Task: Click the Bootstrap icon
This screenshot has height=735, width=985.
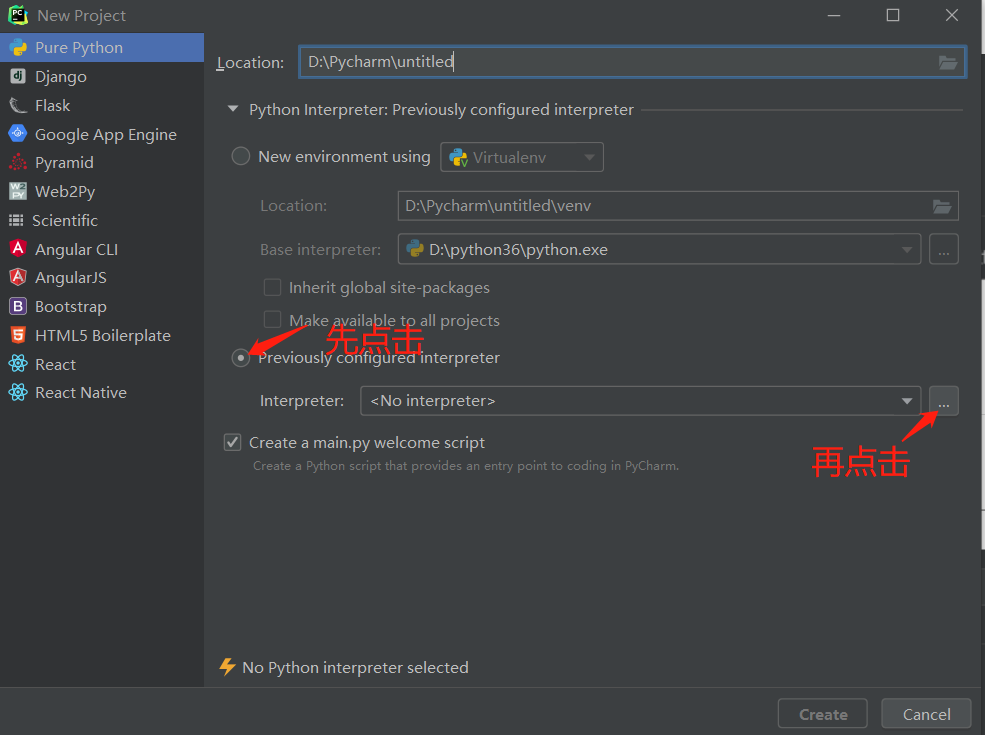Action: pyautogui.click(x=18, y=306)
